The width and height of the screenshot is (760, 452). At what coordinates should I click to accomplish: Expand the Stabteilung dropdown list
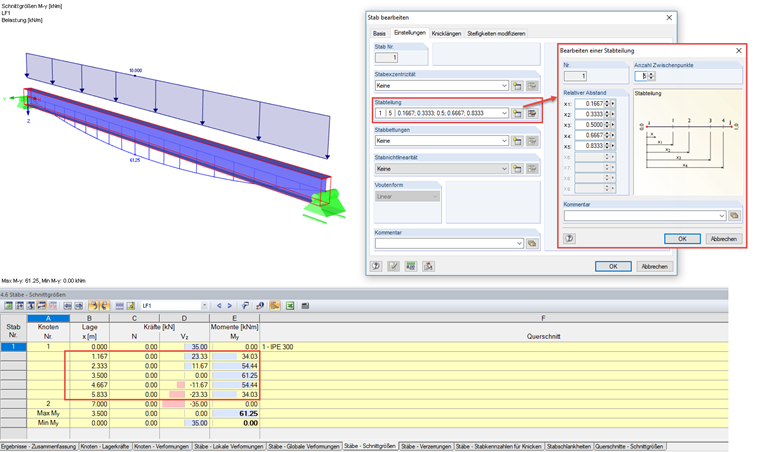(504, 113)
